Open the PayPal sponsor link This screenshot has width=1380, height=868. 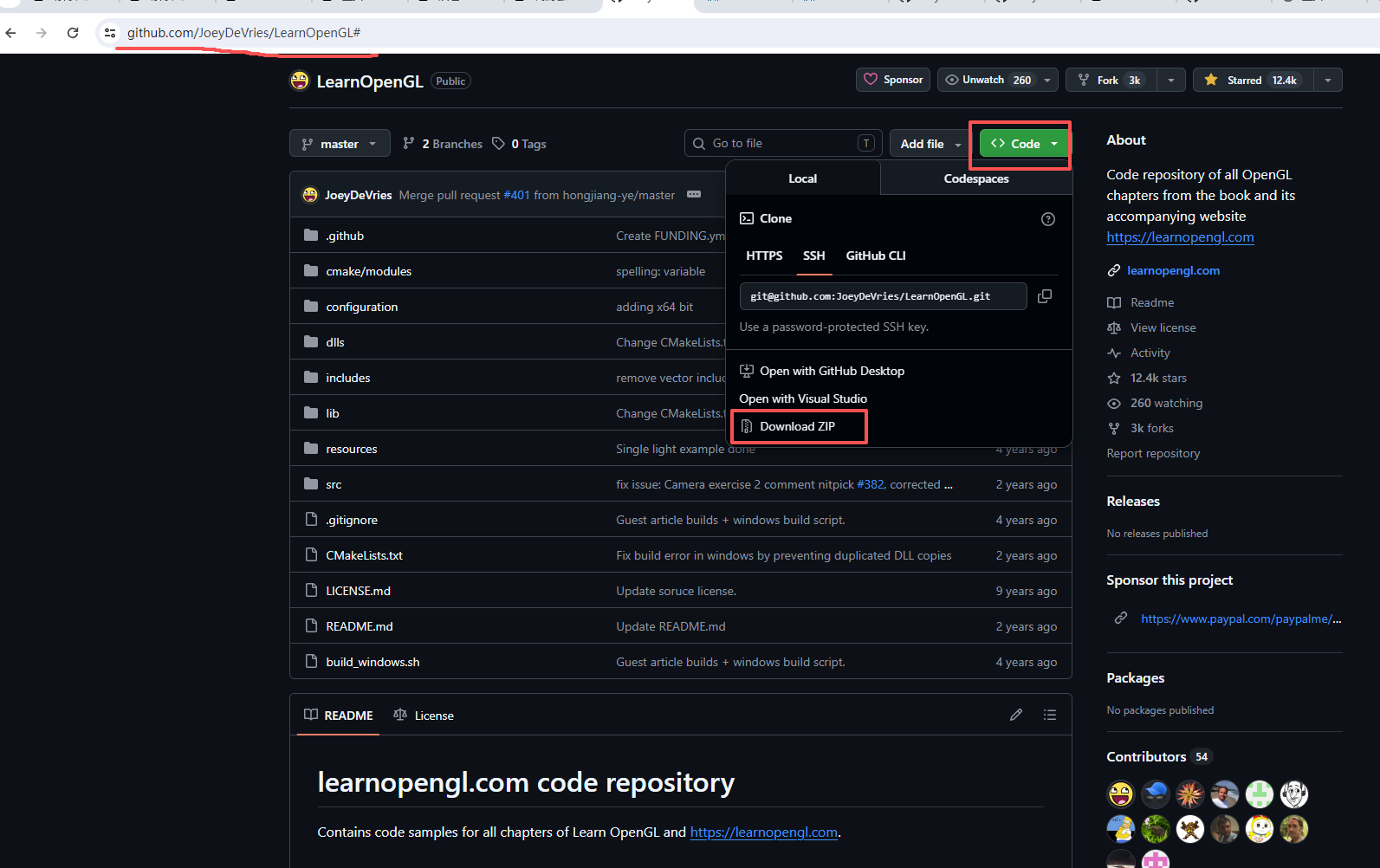click(x=1241, y=619)
